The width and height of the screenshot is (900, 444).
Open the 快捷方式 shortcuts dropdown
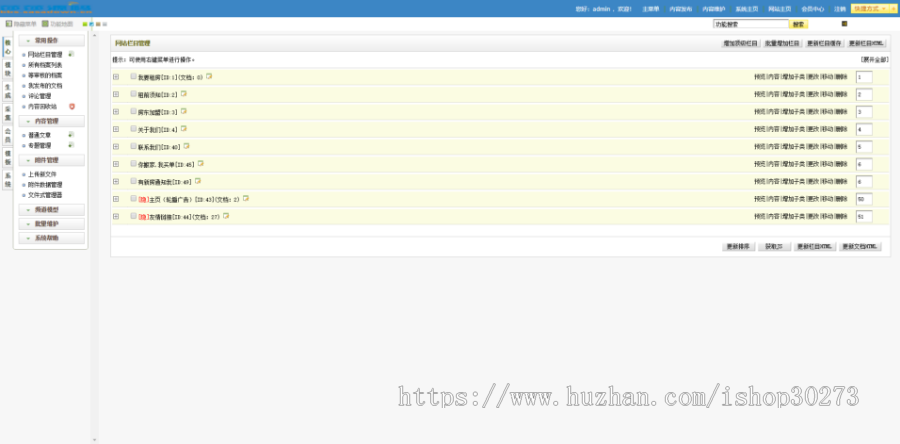pyautogui.click(x=869, y=9)
